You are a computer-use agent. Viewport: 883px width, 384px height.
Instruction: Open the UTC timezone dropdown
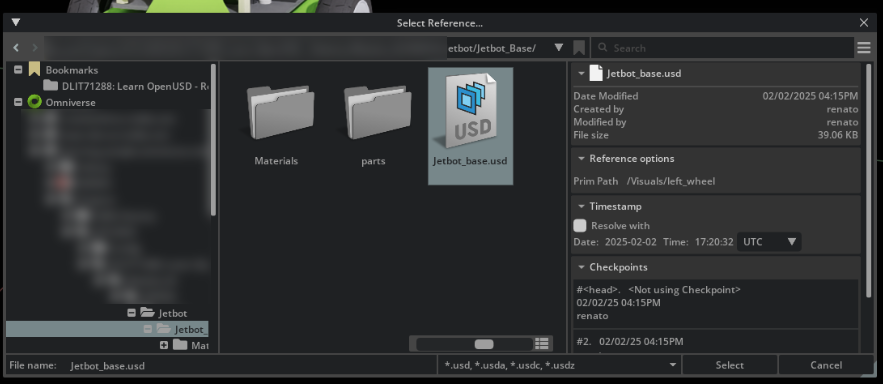(x=769, y=242)
